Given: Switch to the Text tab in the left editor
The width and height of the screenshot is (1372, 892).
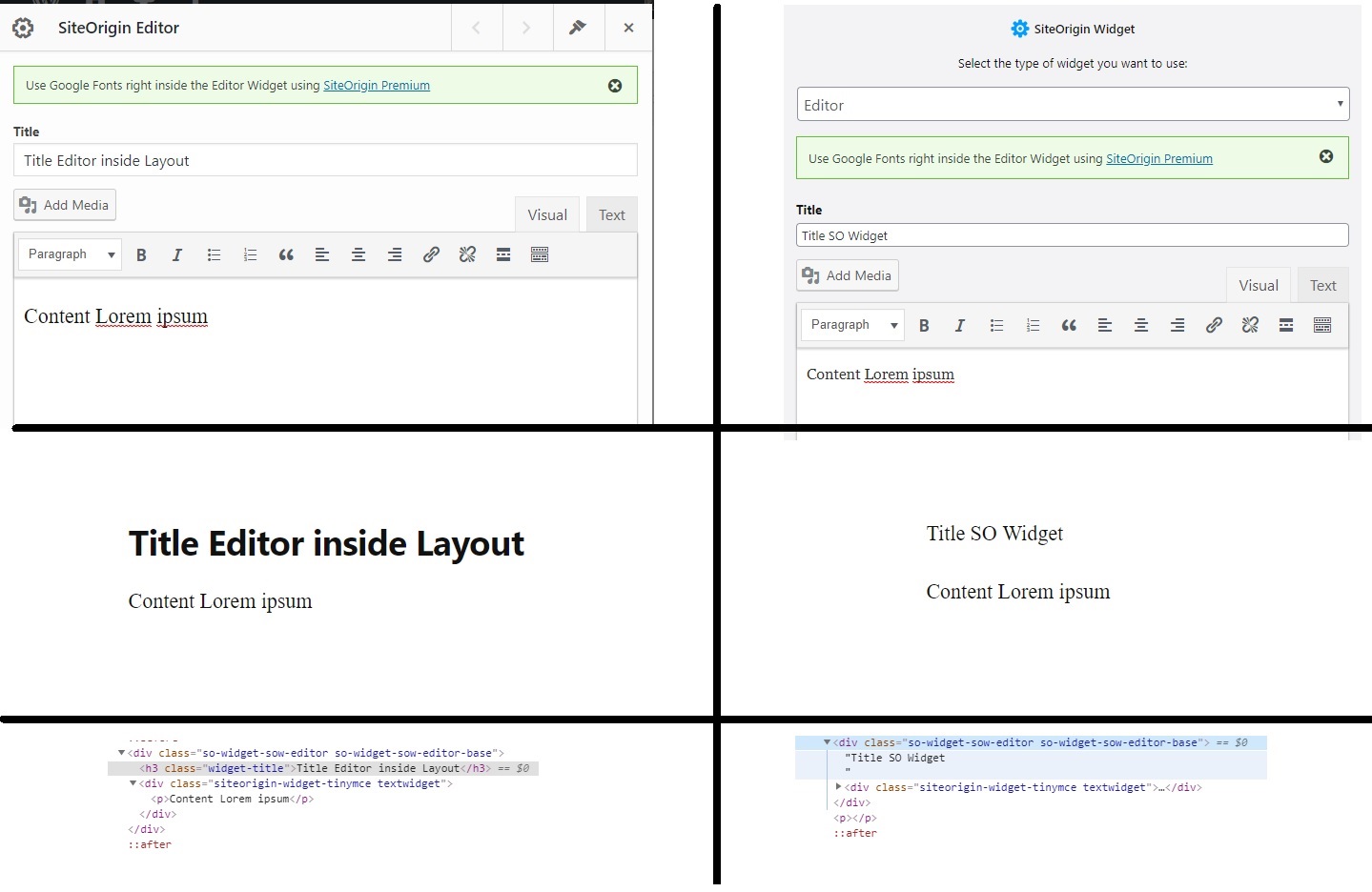Looking at the screenshot, I should pyautogui.click(x=611, y=213).
